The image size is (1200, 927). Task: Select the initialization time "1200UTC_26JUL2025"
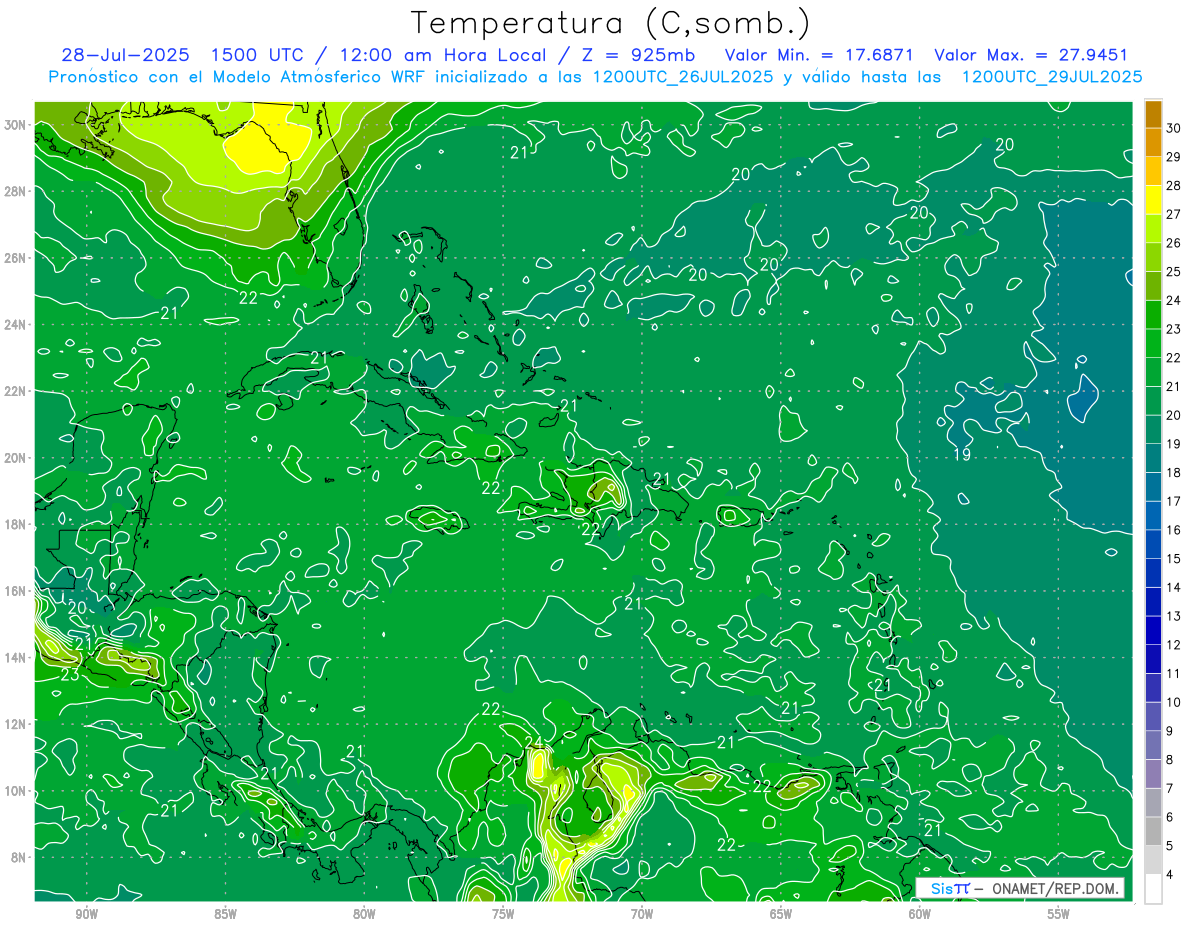[x=683, y=76]
